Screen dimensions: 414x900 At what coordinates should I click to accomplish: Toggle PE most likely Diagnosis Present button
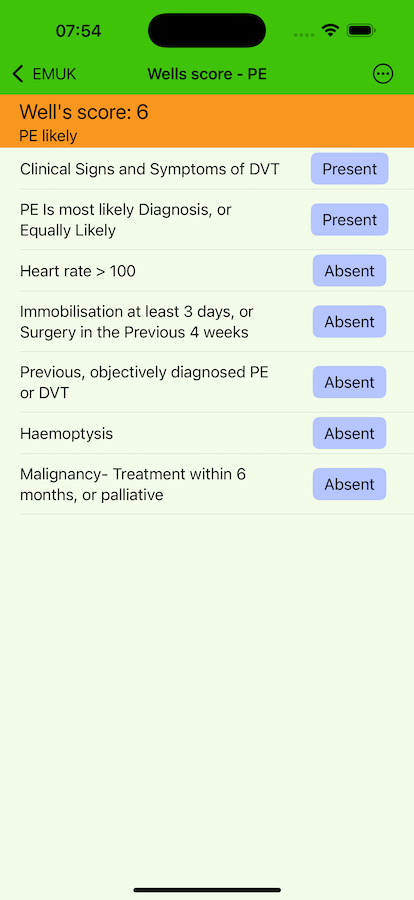350,220
